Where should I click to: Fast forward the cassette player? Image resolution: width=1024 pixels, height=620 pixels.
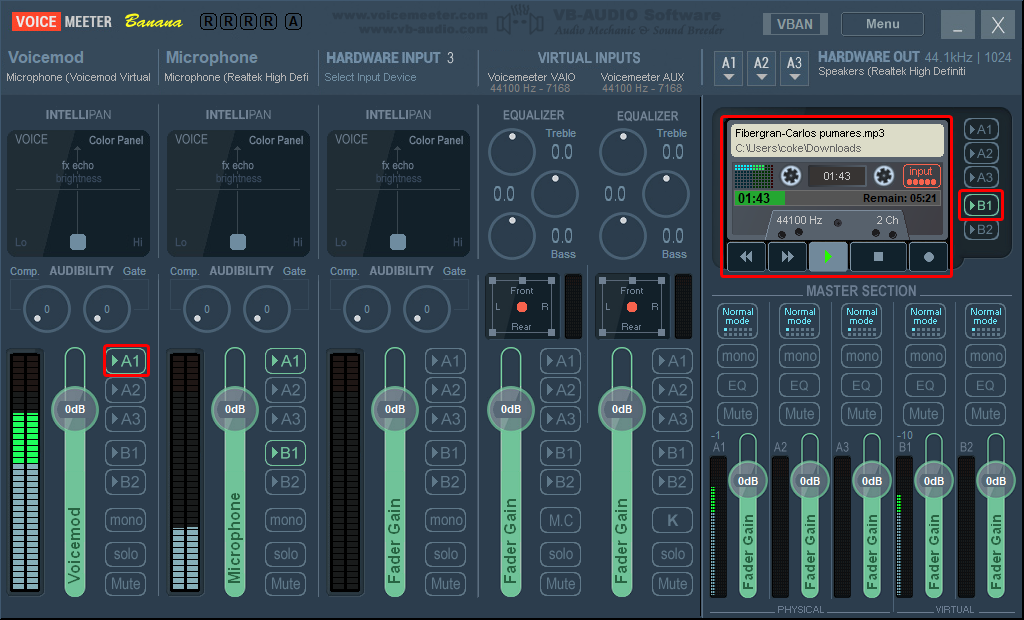pos(787,257)
